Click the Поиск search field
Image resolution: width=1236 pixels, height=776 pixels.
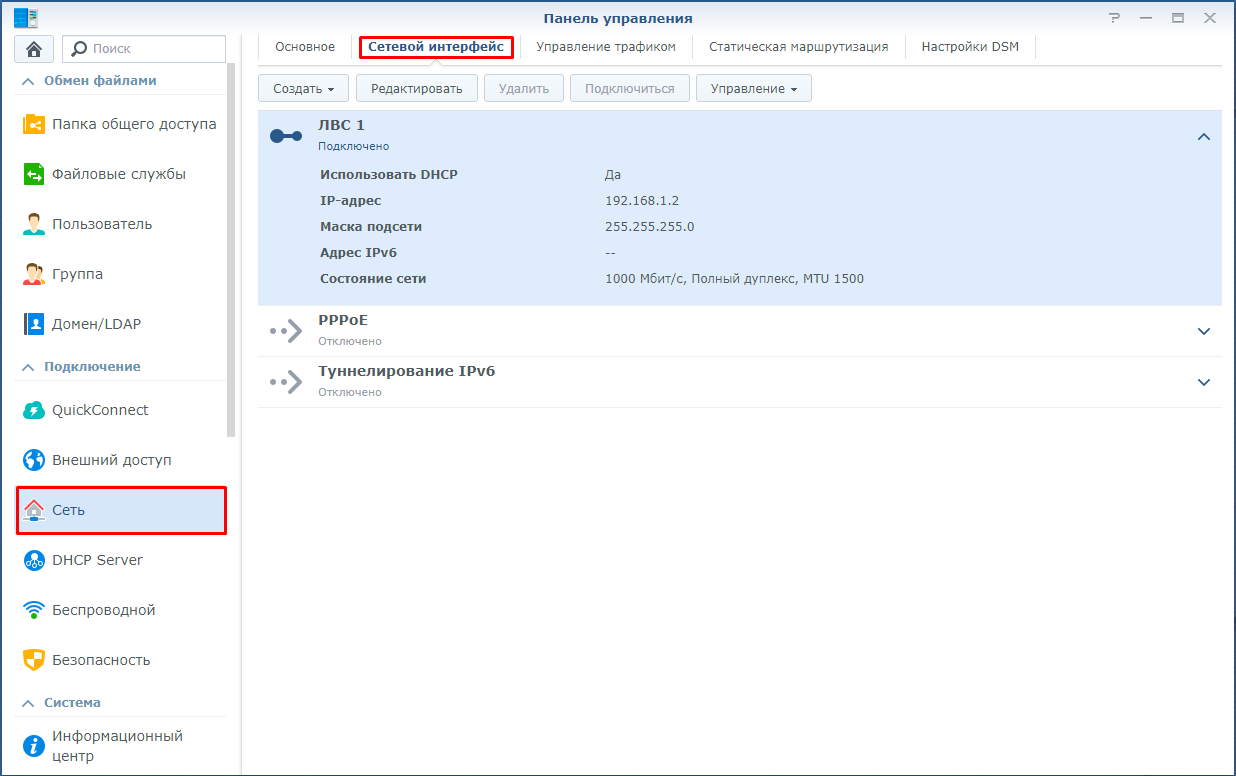(144, 48)
